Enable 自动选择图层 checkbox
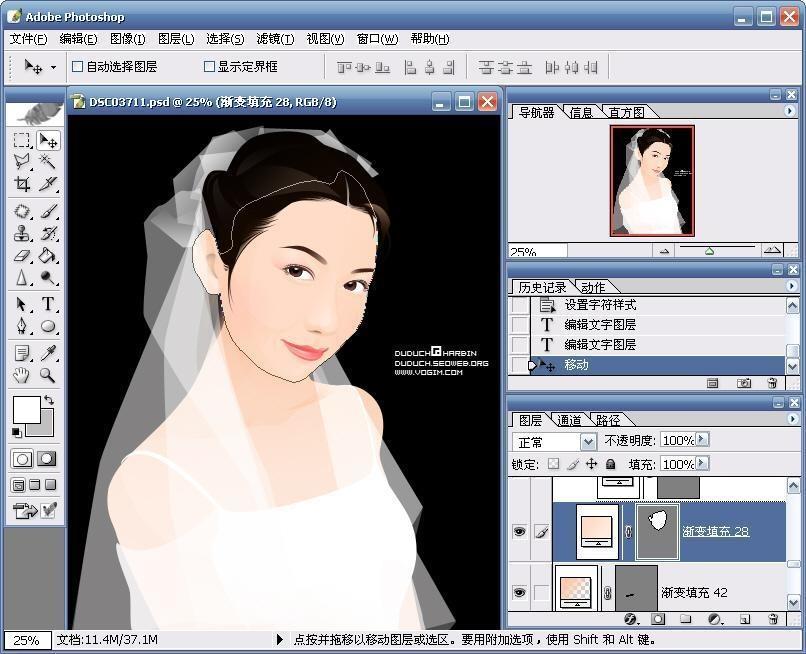Image resolution: width=806 pixels, height=654 pixels. pos(77,67)
